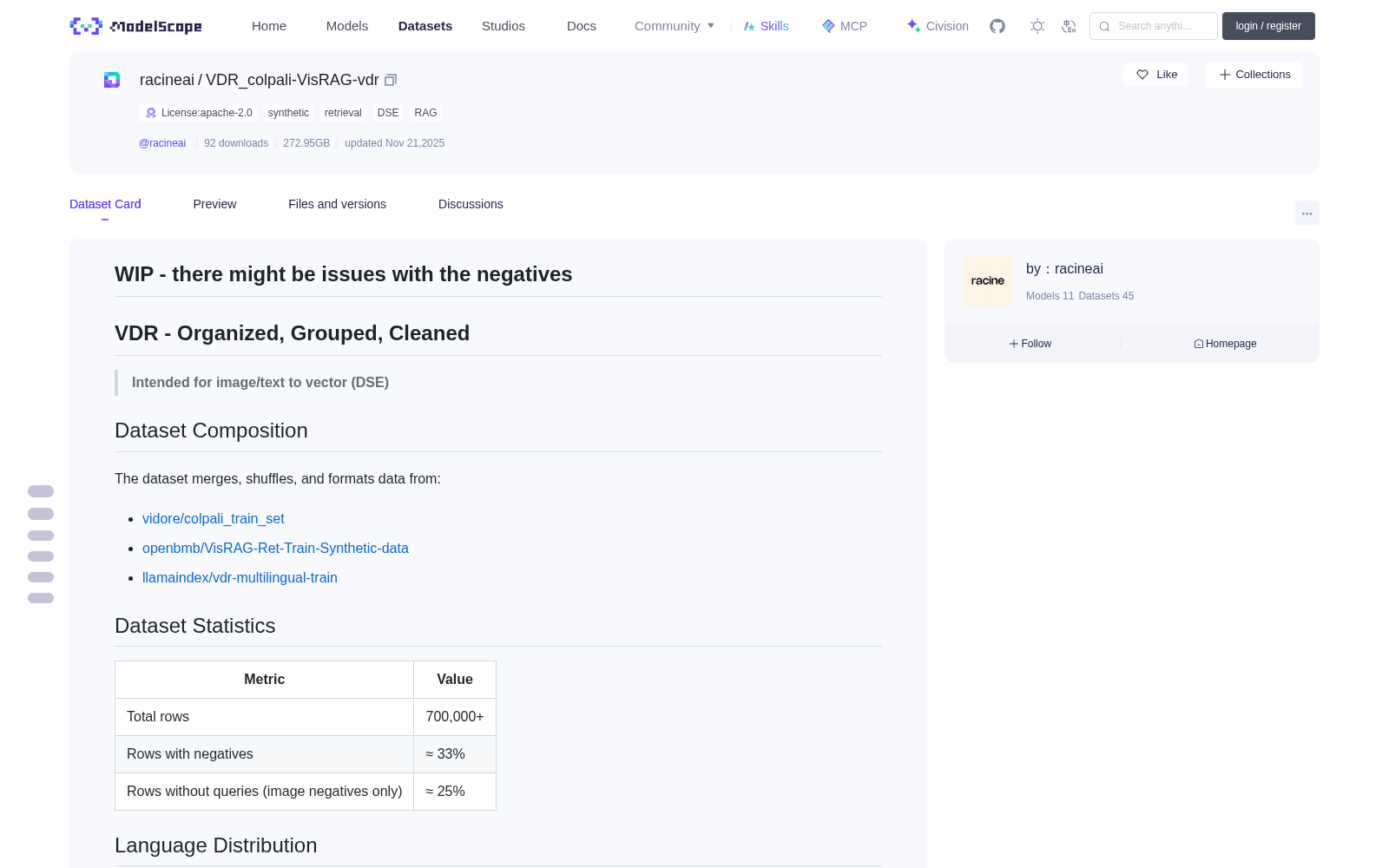Click the 'Metric' table header
Viewport: 1389px width, 868px height.
click(265, 680)
